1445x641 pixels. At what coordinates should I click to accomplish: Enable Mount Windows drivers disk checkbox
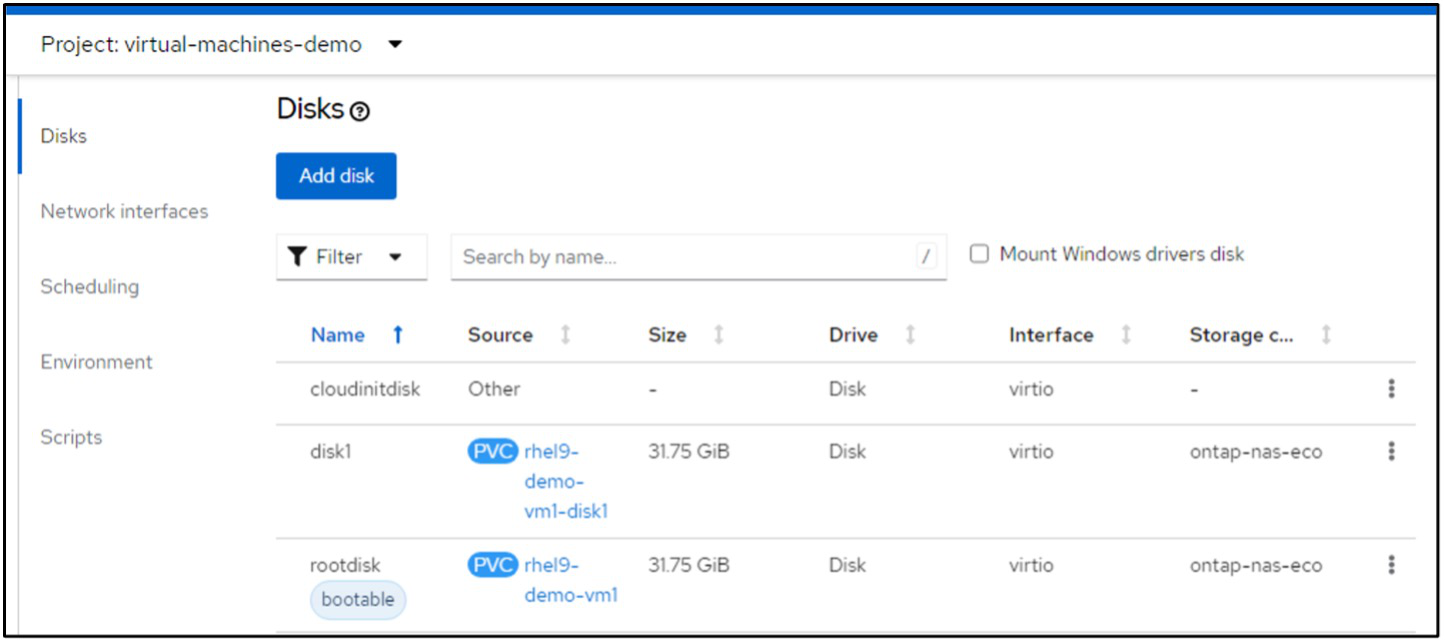pos(980,254)
